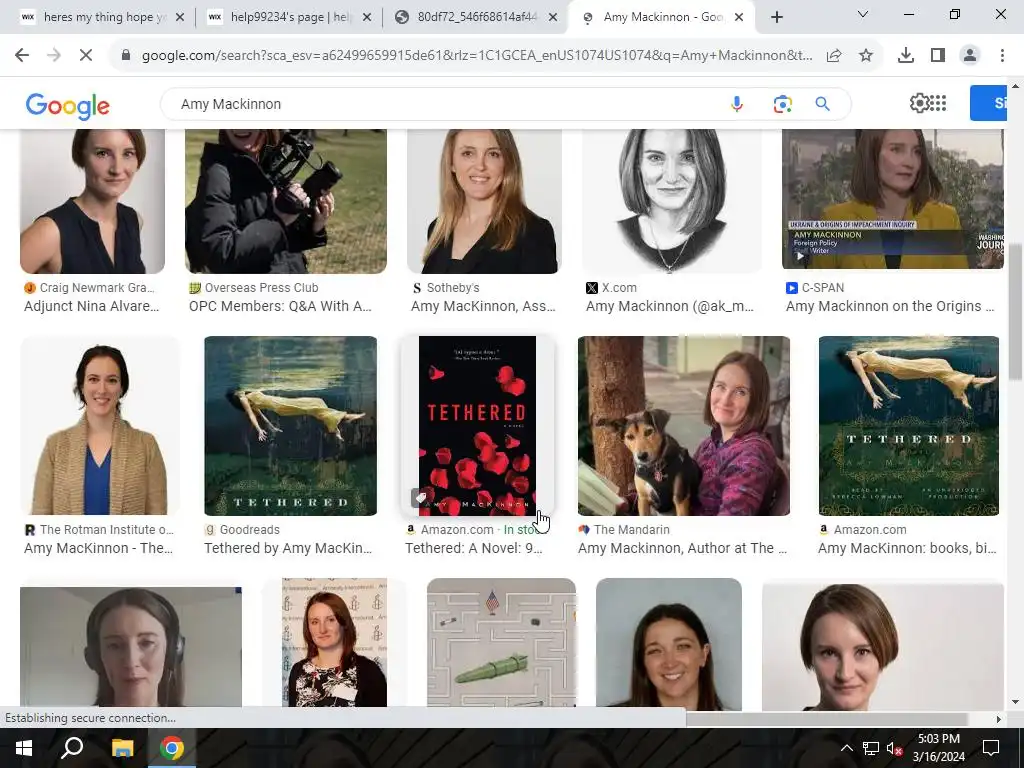
Task: Open Overseas Press Club Q&A result
Action: [x=280, y=306]
